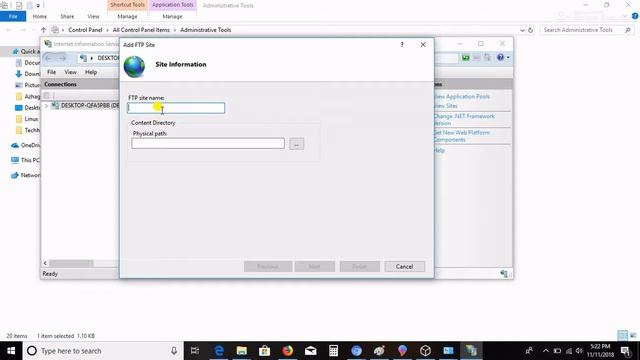The image size is (640, 360).
Task: Click the Physical path input field
Action: pos(208,143)
